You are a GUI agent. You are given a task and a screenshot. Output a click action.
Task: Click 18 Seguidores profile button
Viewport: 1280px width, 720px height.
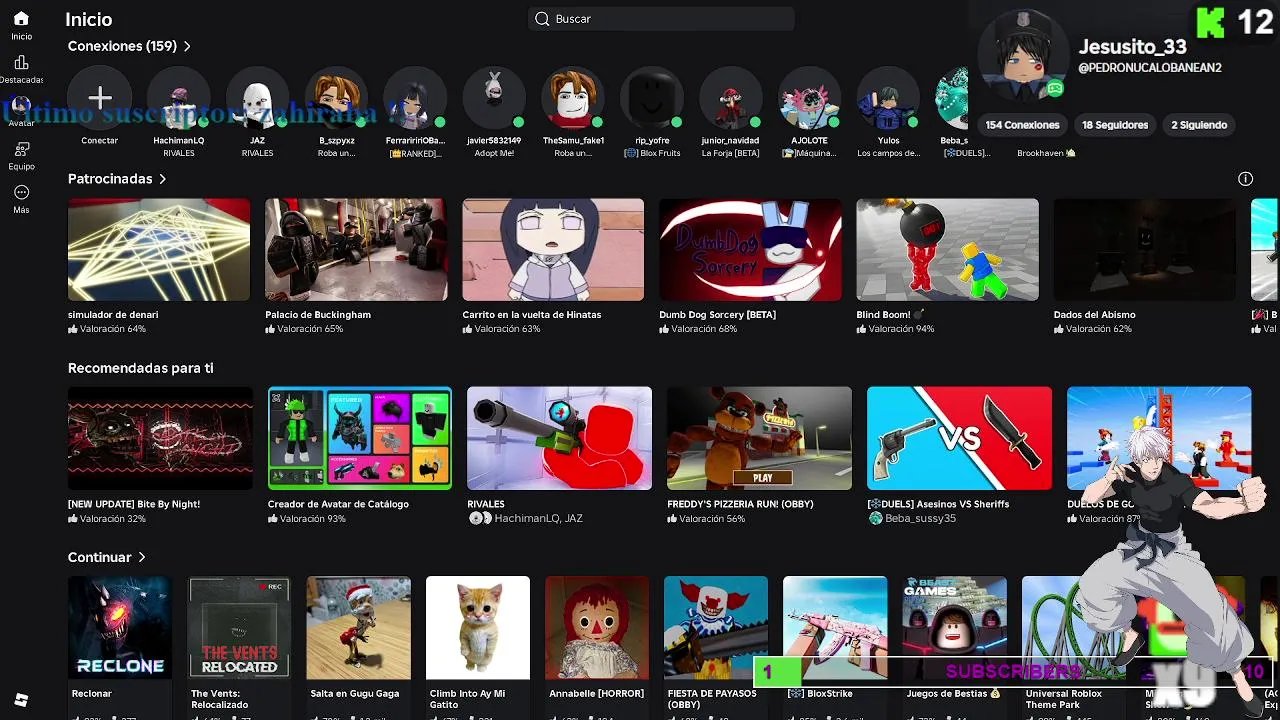point(1115,125)
